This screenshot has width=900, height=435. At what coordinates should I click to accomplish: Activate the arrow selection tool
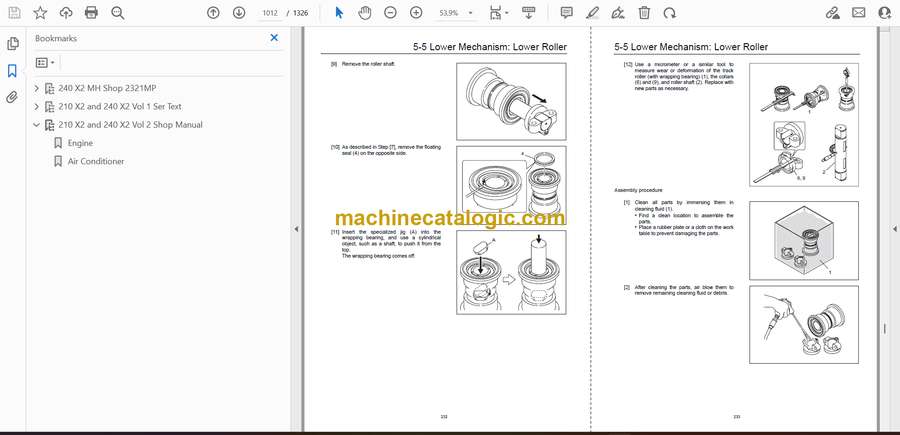click(339, 13)
